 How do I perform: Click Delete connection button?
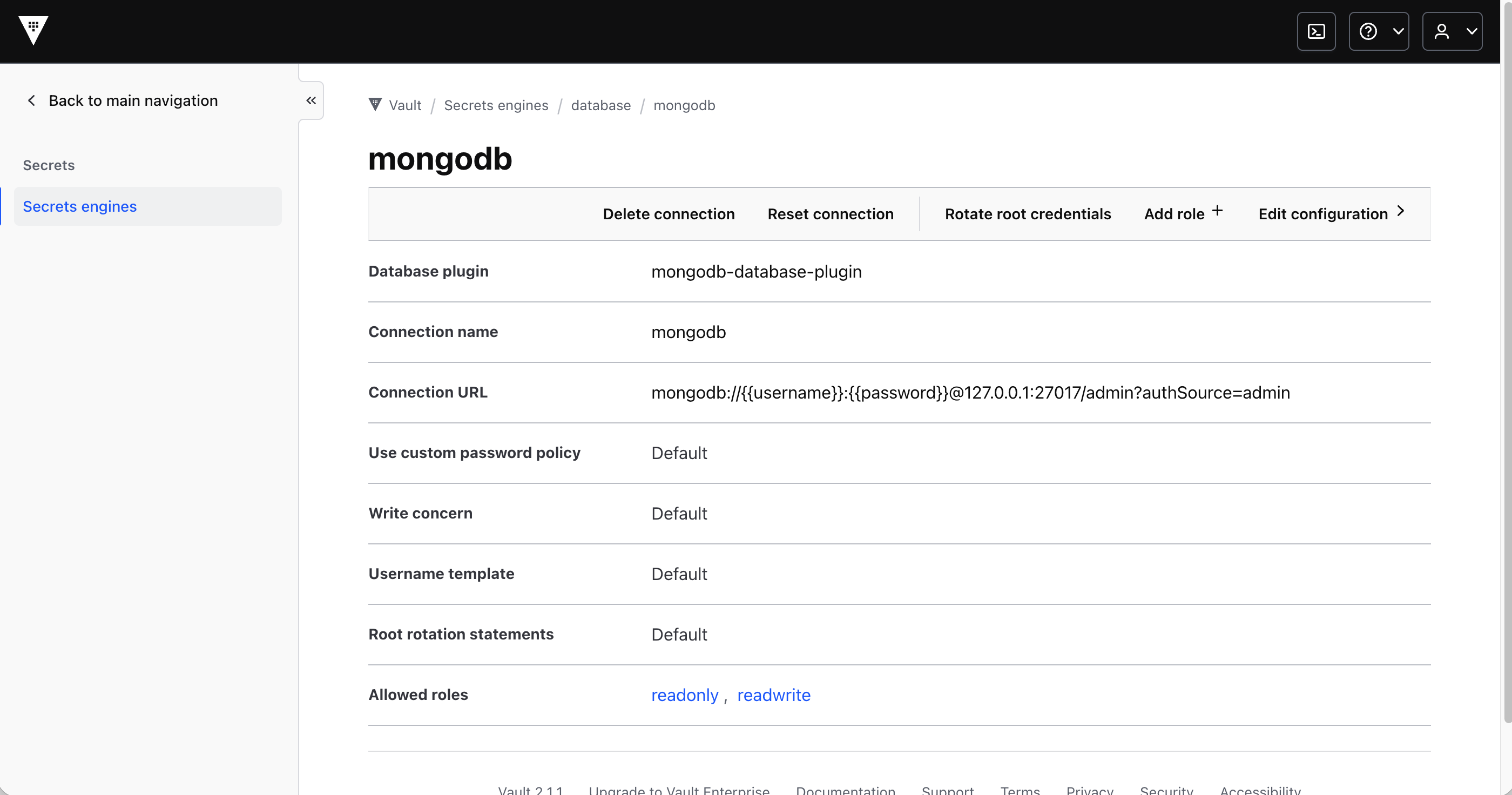coord(669,214)
